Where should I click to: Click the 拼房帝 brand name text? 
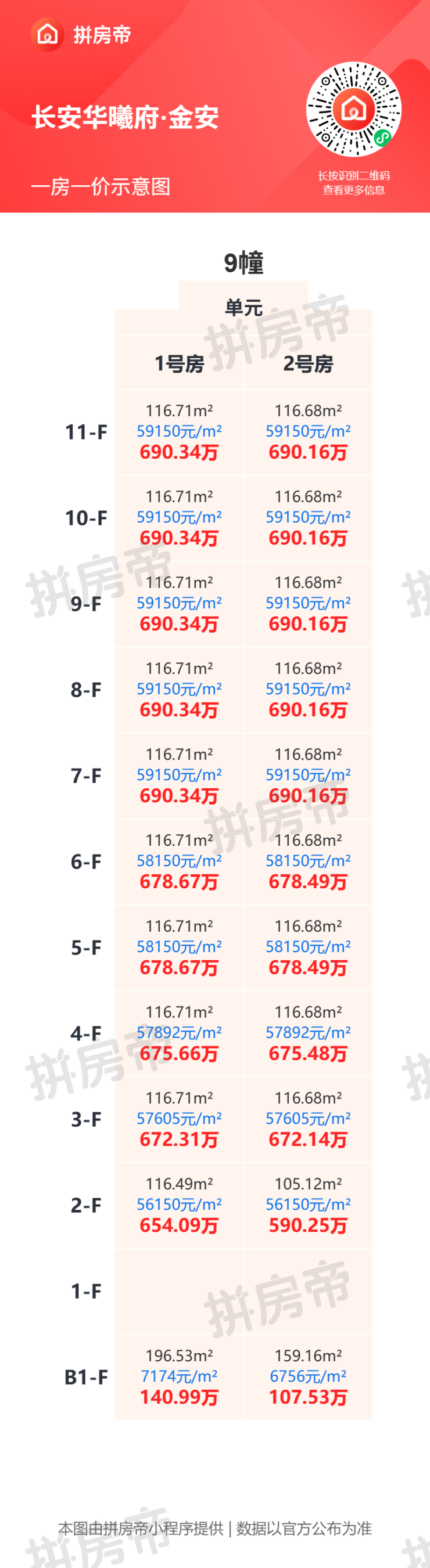pyautogui.click(x=102, y=35)
